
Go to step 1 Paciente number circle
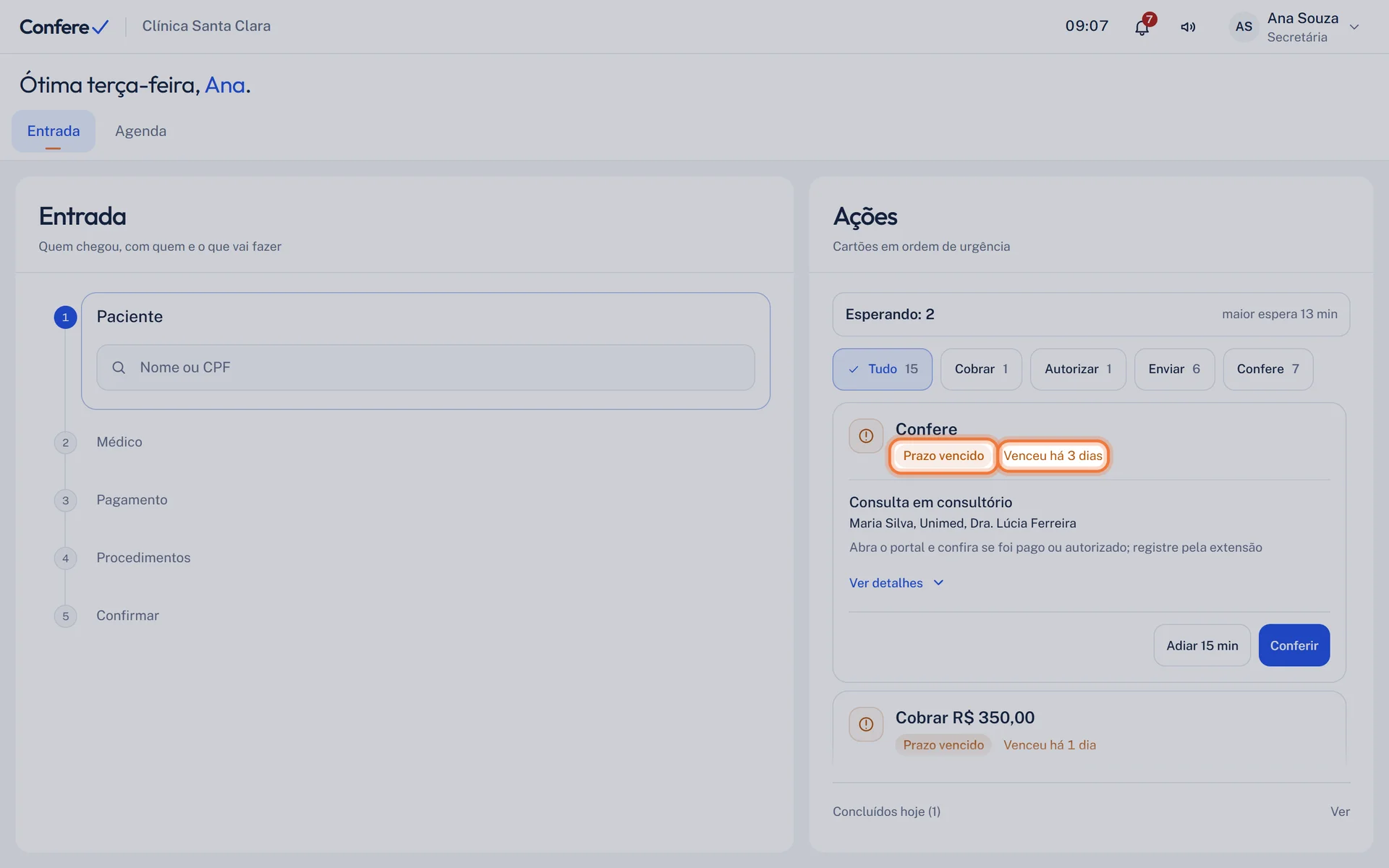65,317
